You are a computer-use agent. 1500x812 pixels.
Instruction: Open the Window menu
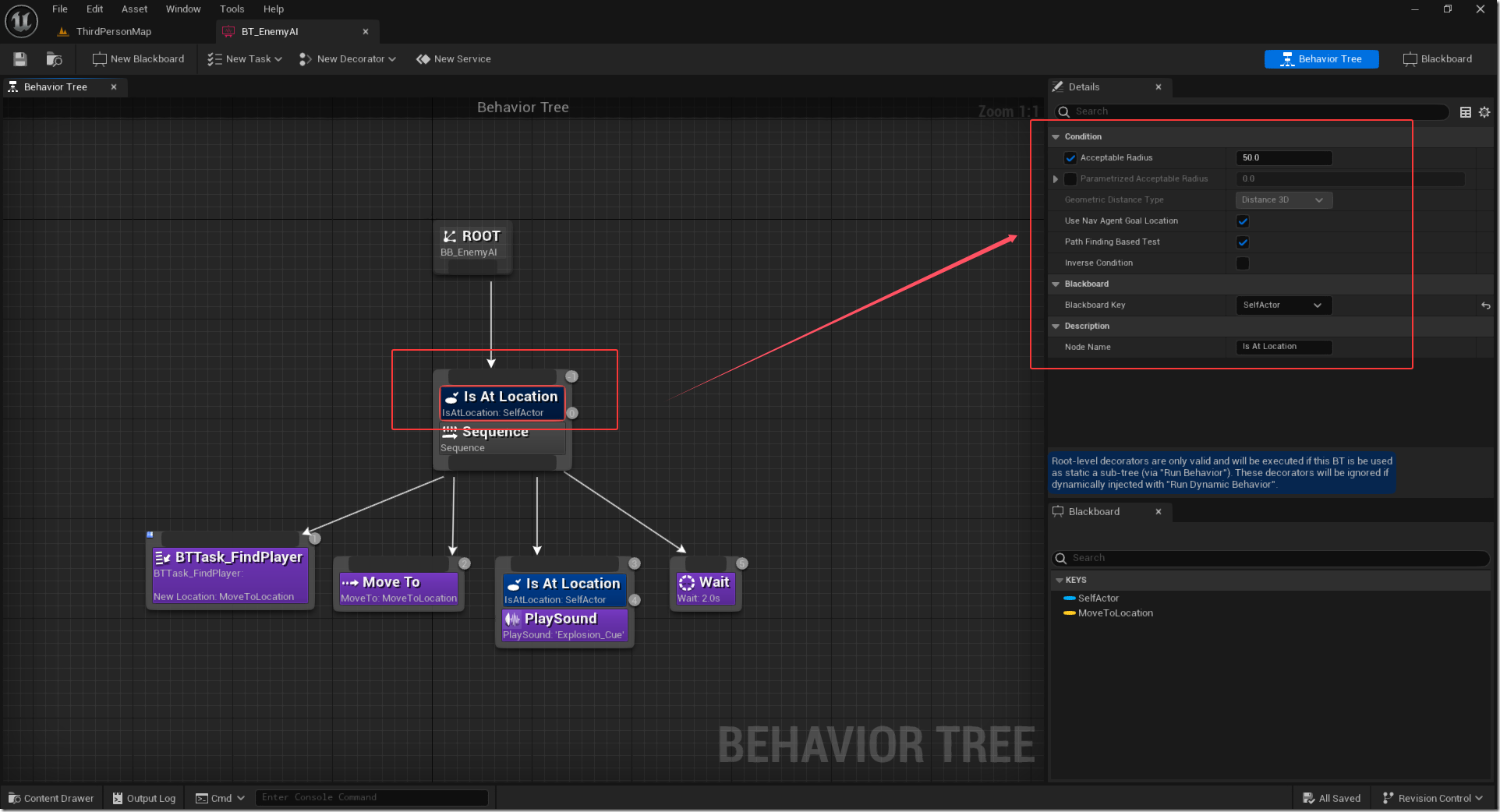click(183, 9)
